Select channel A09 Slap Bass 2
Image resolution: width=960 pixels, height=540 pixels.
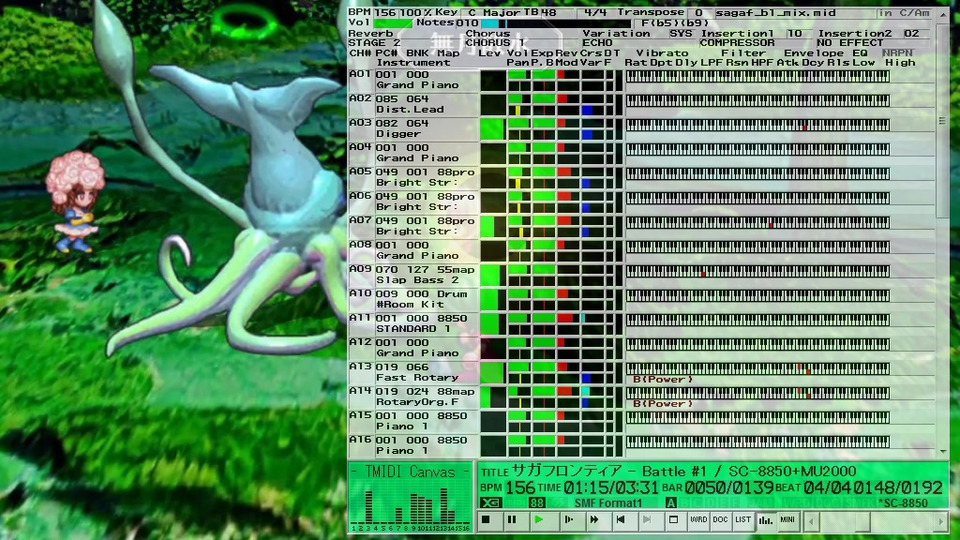[x=417, y=280]
